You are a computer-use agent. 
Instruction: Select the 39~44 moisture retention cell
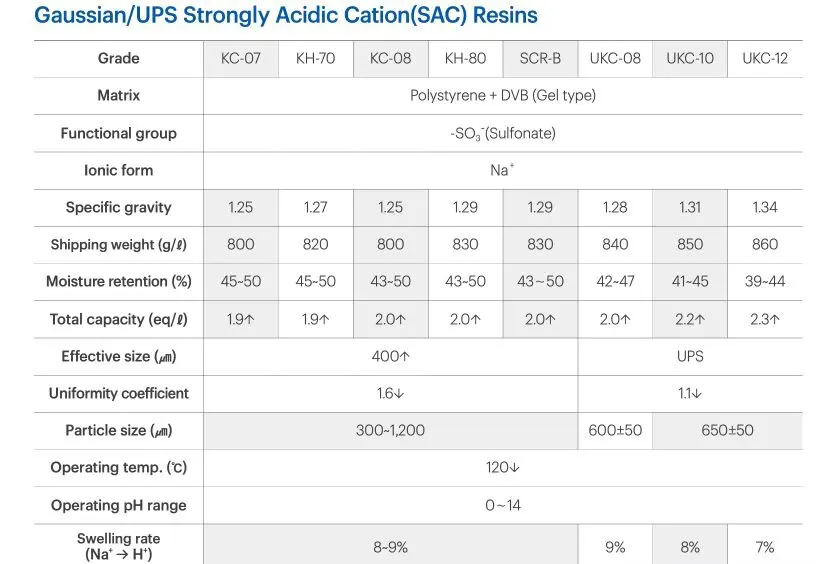[x=765, y=281]
